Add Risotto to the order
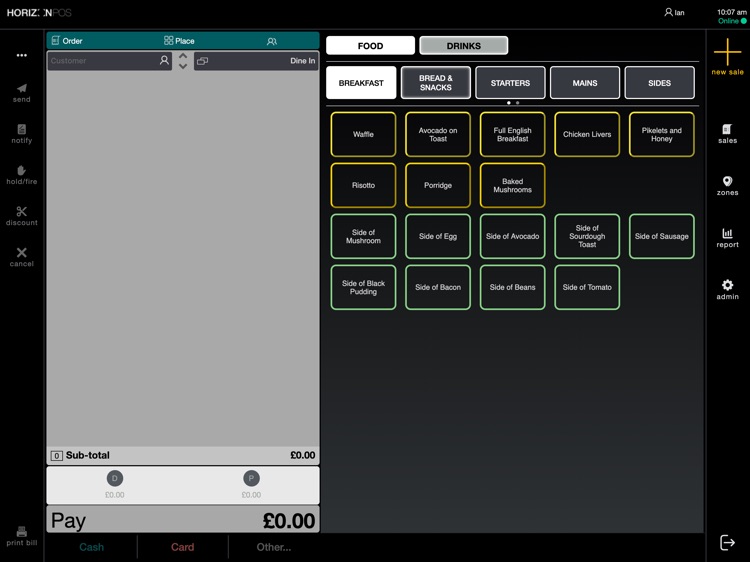This screenshot has height=562, width=750. (x=363, y=185)
